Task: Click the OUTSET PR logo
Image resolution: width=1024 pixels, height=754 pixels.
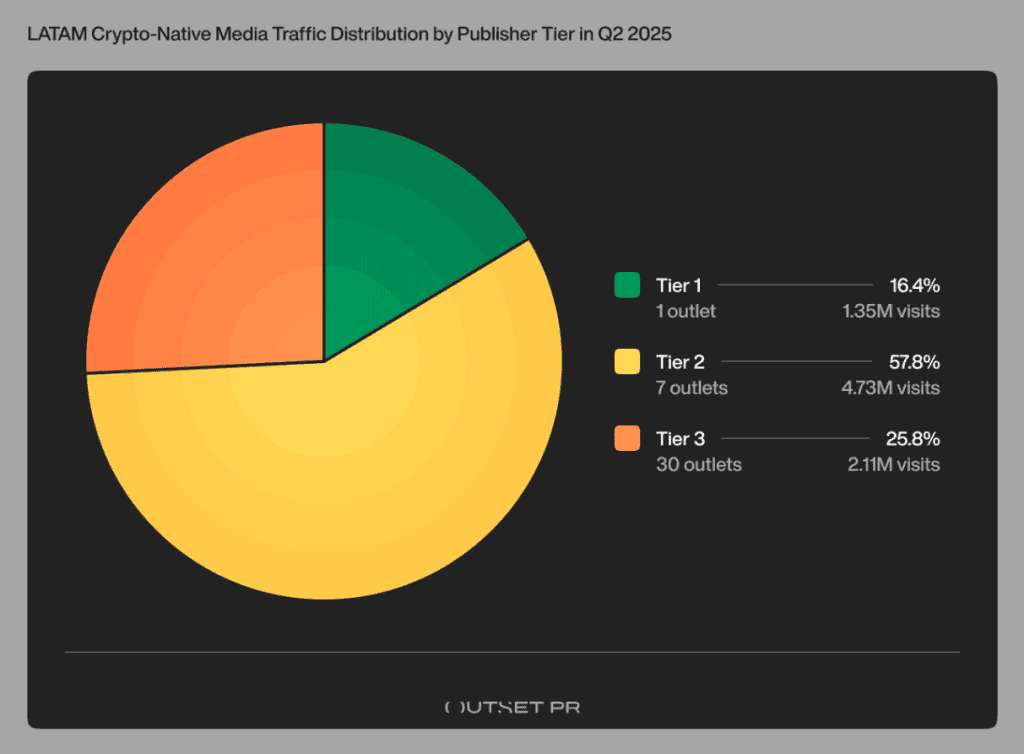Action: (x=513, y=708)
